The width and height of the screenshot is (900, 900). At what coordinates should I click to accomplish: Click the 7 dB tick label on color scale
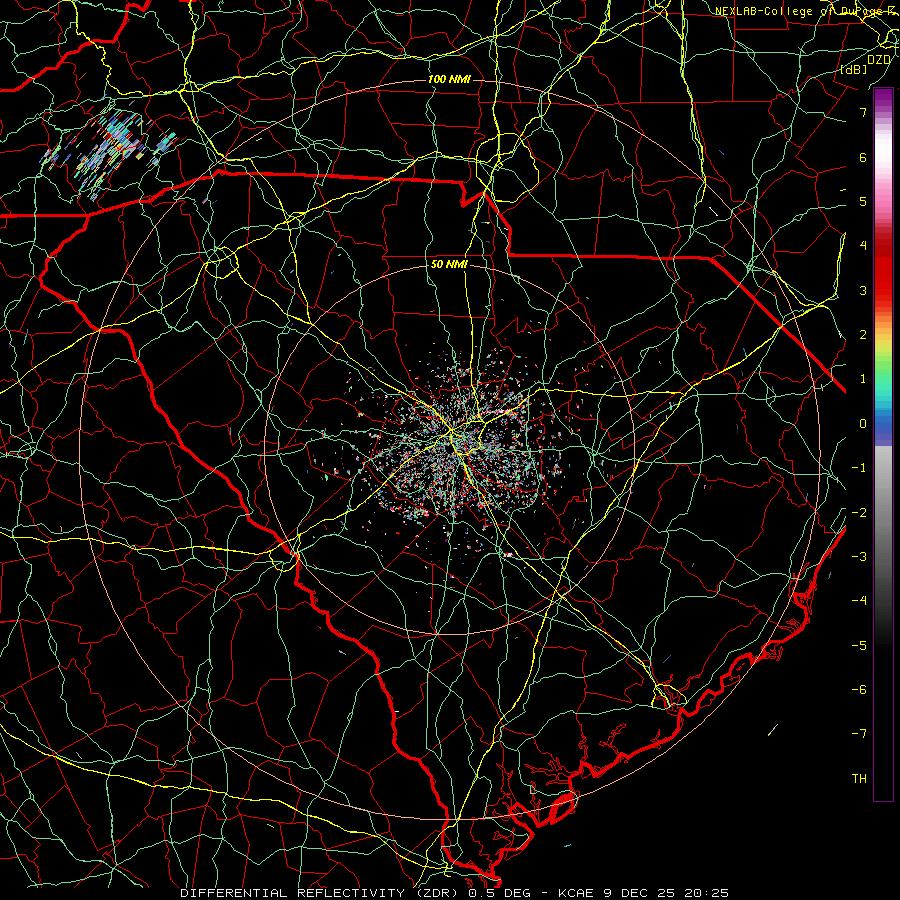[863, 112]
